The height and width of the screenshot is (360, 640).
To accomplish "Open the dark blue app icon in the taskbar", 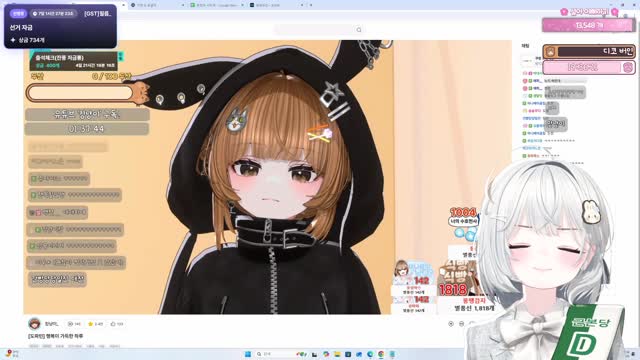I will tap(348, 354).
